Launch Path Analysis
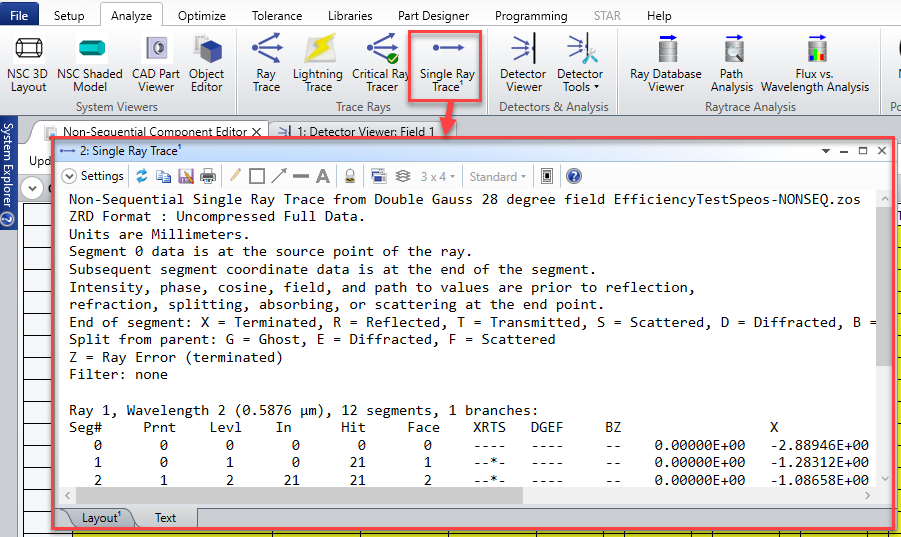901x537 pixels. tap(731, 64)
